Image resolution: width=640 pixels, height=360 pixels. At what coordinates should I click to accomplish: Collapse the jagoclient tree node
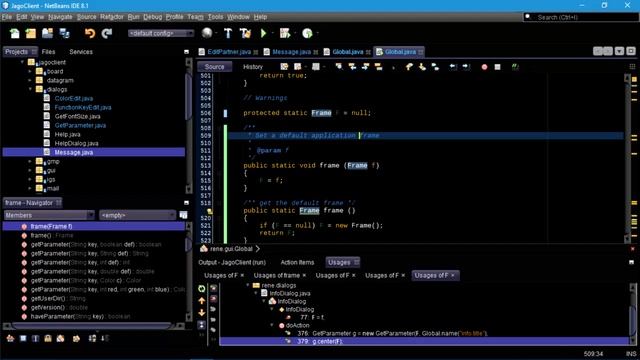pos(22,62)
